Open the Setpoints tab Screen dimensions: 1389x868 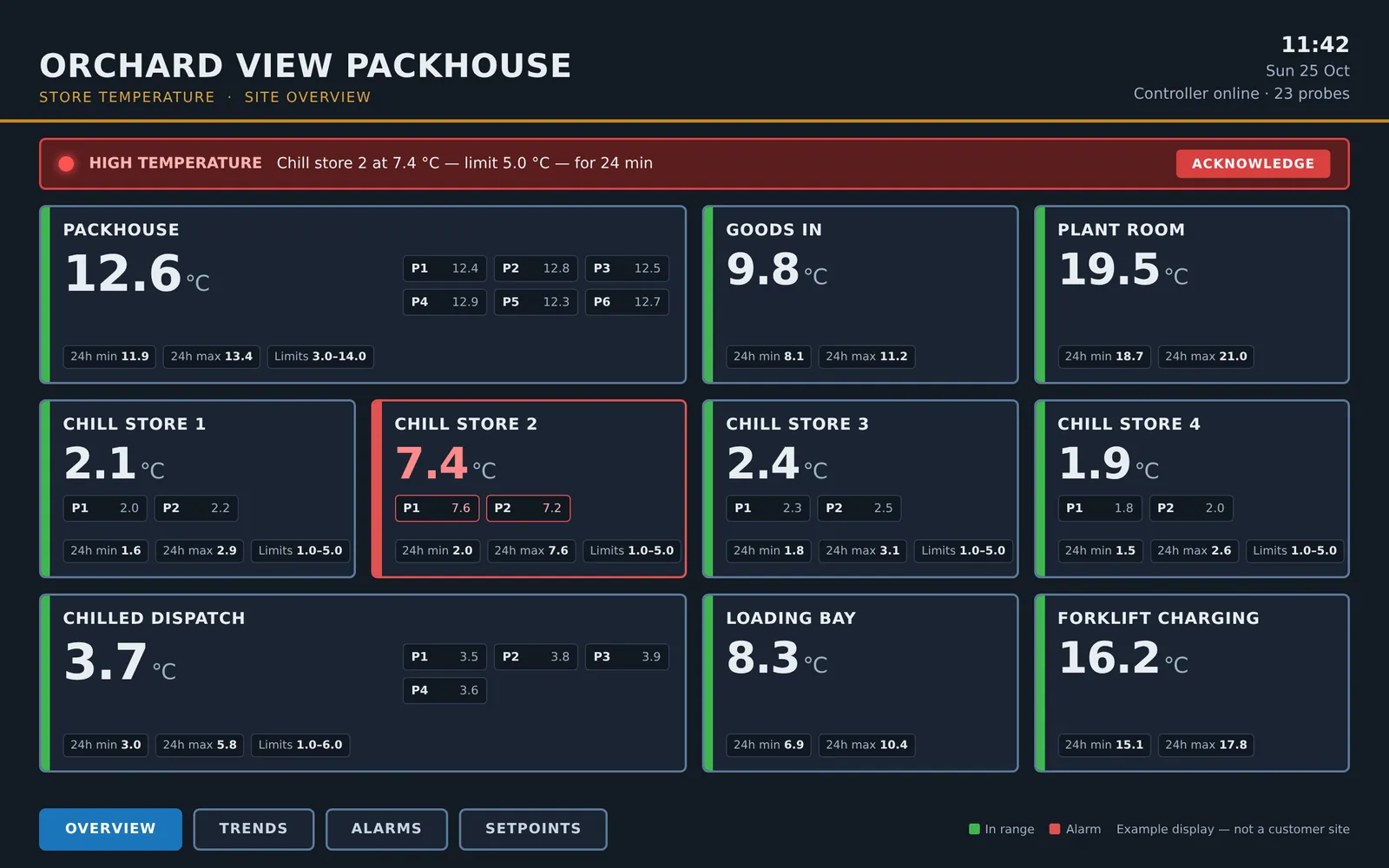coord(533,829)
